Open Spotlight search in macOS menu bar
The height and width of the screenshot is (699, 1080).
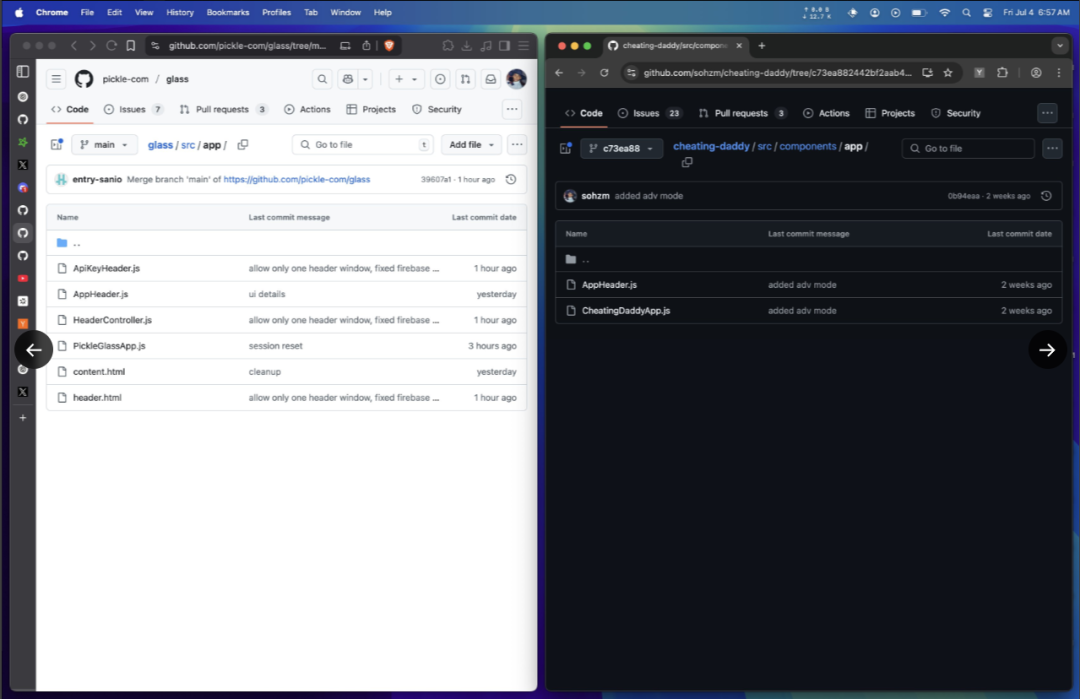(x=966, y=12)
